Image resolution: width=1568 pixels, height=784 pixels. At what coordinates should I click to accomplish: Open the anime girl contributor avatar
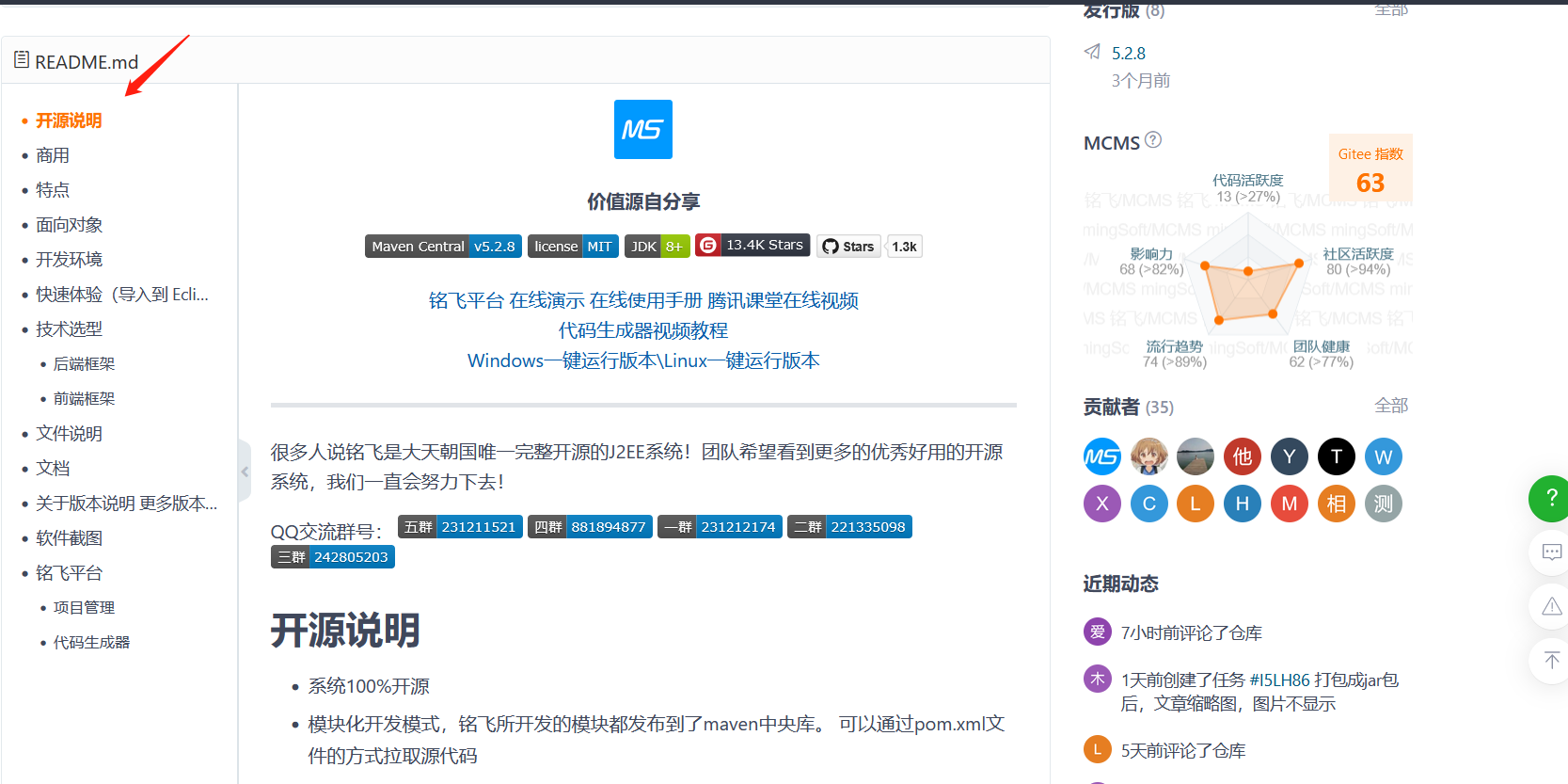coord(1149,456)
